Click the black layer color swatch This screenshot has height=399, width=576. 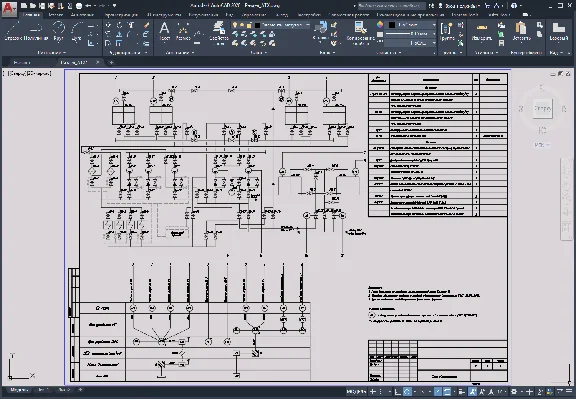click(257, 25)
